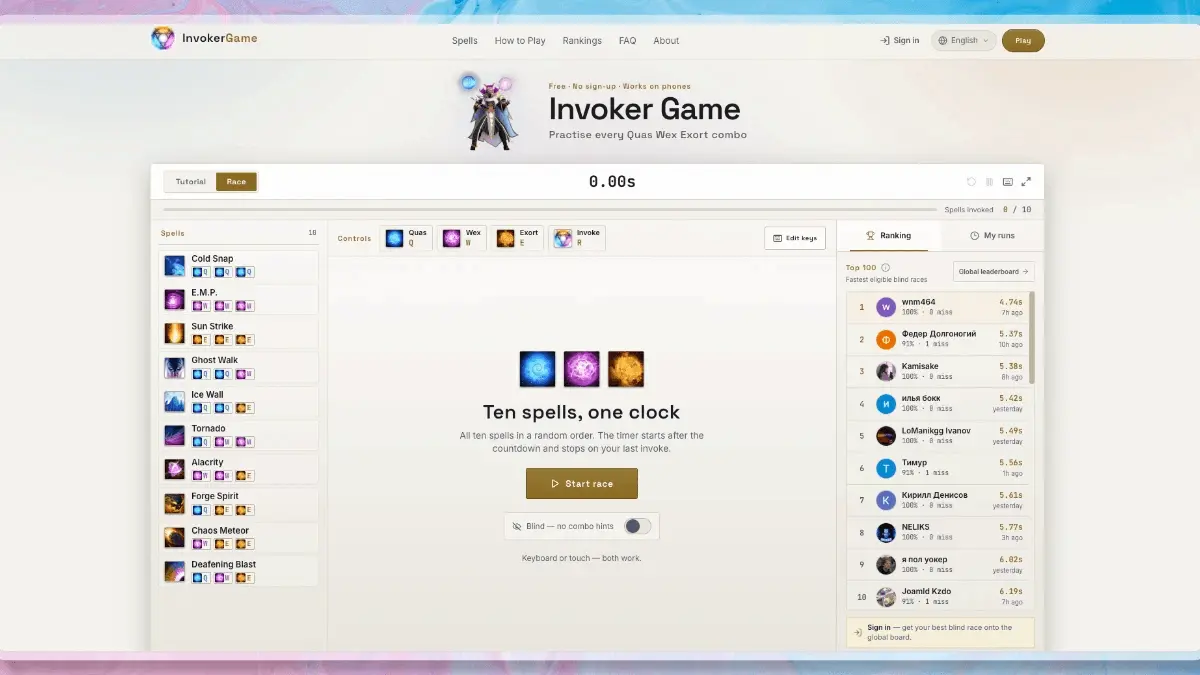This screenshot has width=1200, height=675.
Task: Click the E.M.P. spell icon
Action: point(174,299)
